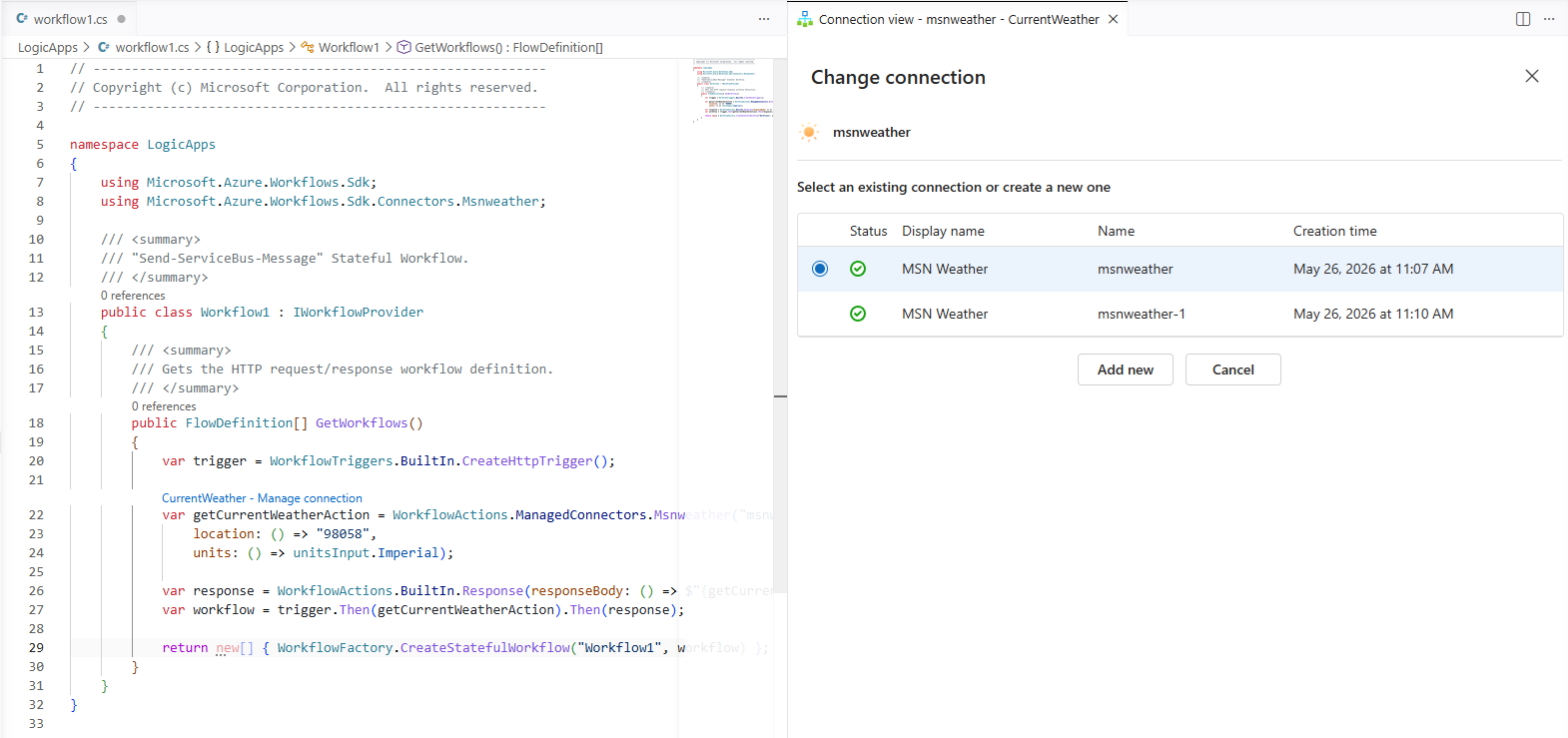Click line number 22 in gutter
Screen dimensions: 1568x738
click(x=36, y=514)
